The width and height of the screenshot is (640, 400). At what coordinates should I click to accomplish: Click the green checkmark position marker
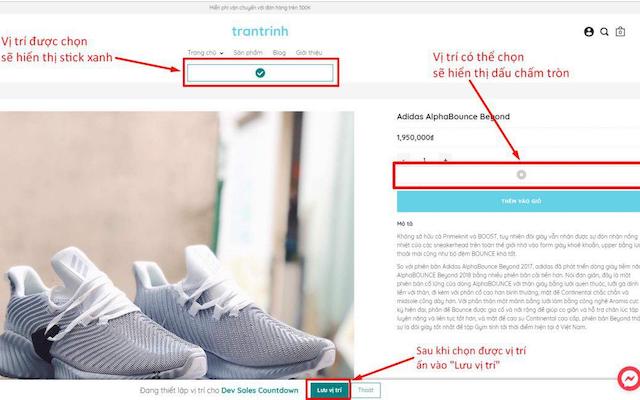(260, 73)
